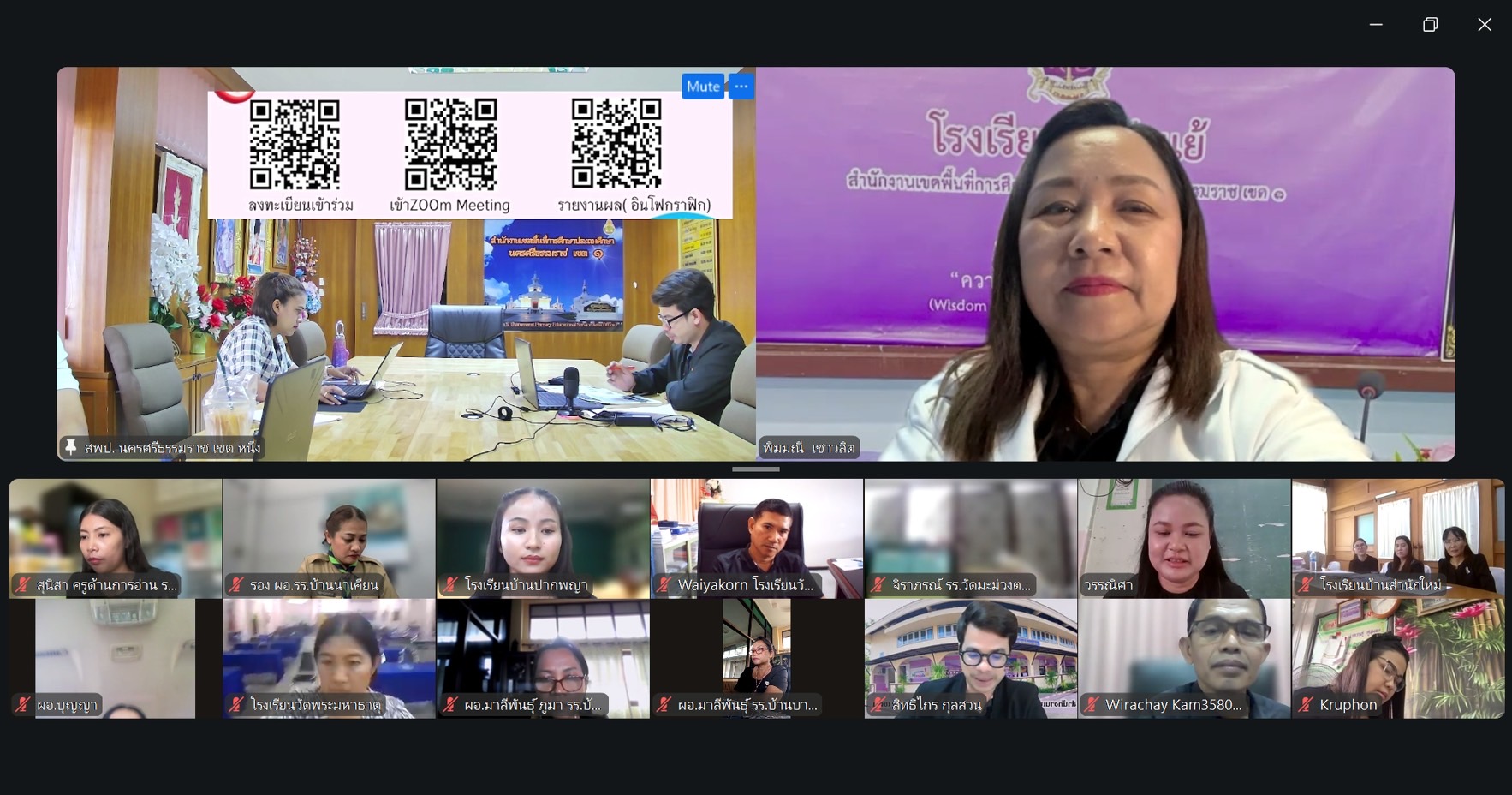This screenshot has width=1512, height=795.
Task: Click the pin icon beside สพป. นครศรีธรรมราช
Action: pyautogui.click(x=71, y=447)
